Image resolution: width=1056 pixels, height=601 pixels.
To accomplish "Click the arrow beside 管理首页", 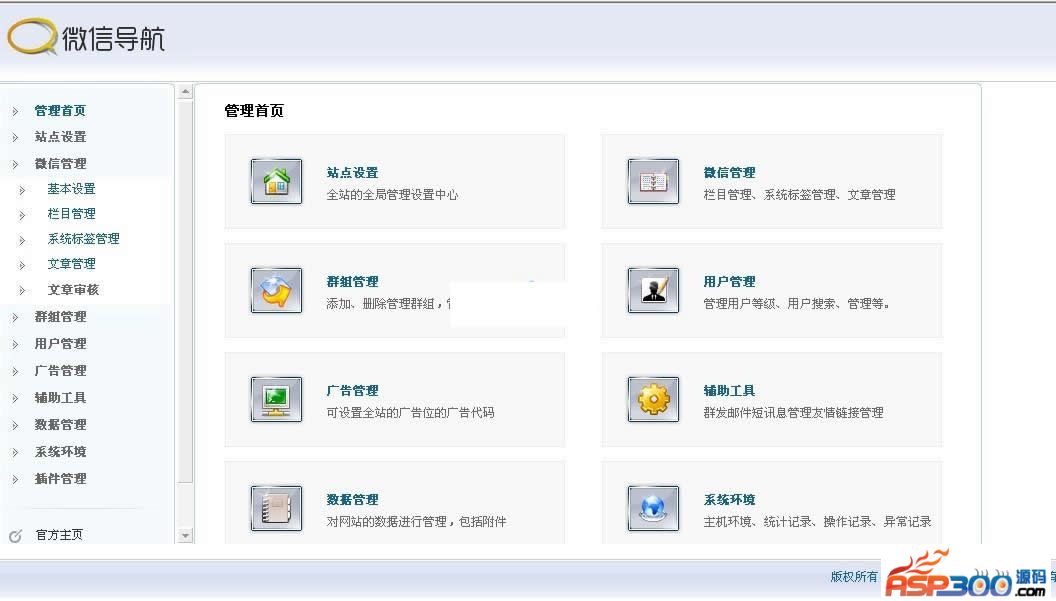I will [15, 111].
